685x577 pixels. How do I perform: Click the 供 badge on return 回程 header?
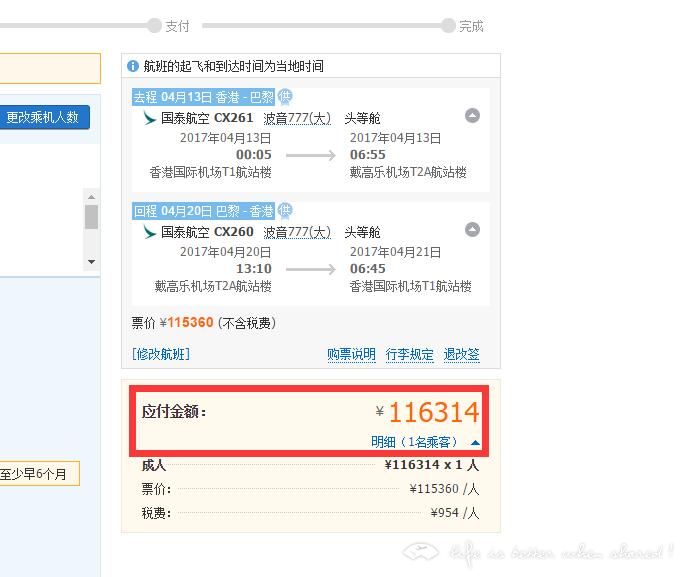tap(286, 211)
